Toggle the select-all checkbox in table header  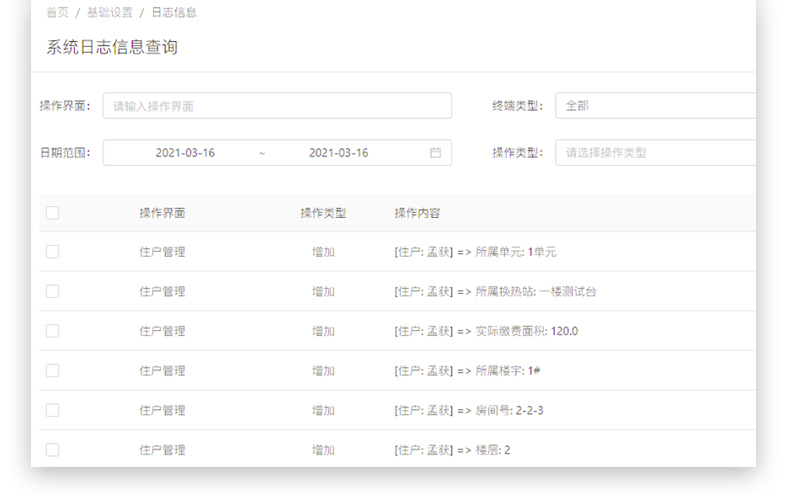52,213
